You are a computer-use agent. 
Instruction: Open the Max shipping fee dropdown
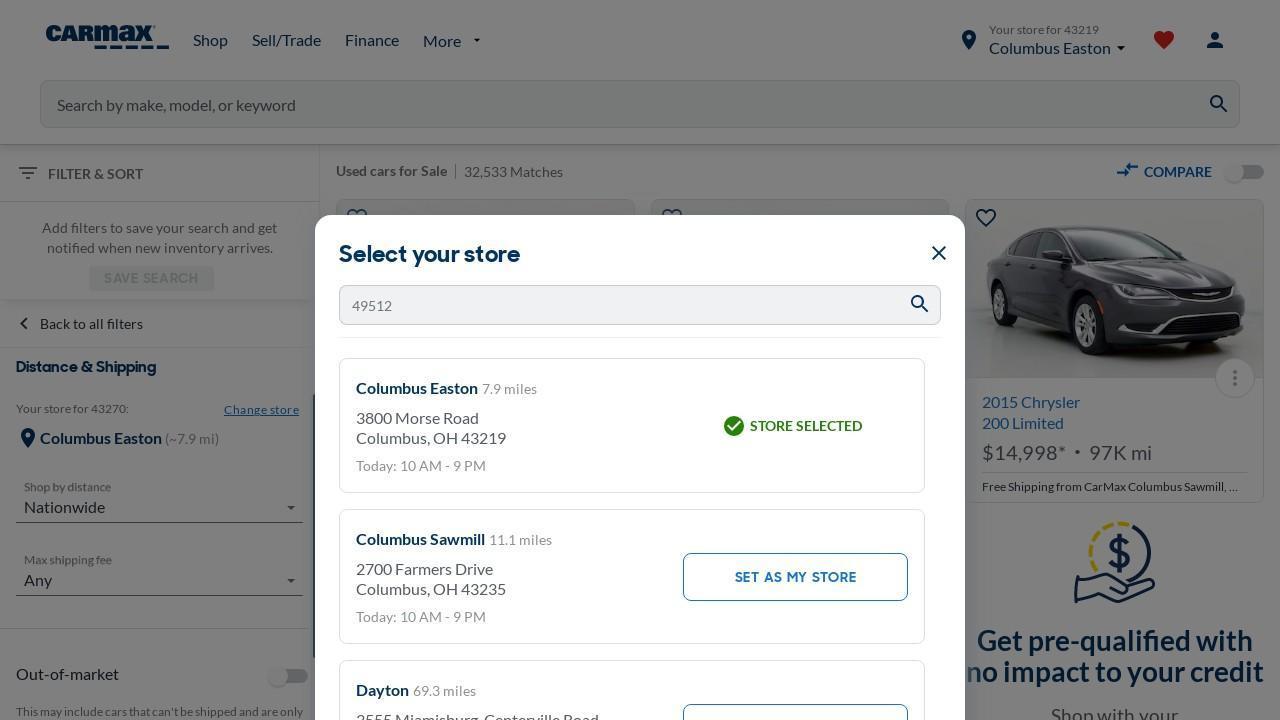(160, 580)
